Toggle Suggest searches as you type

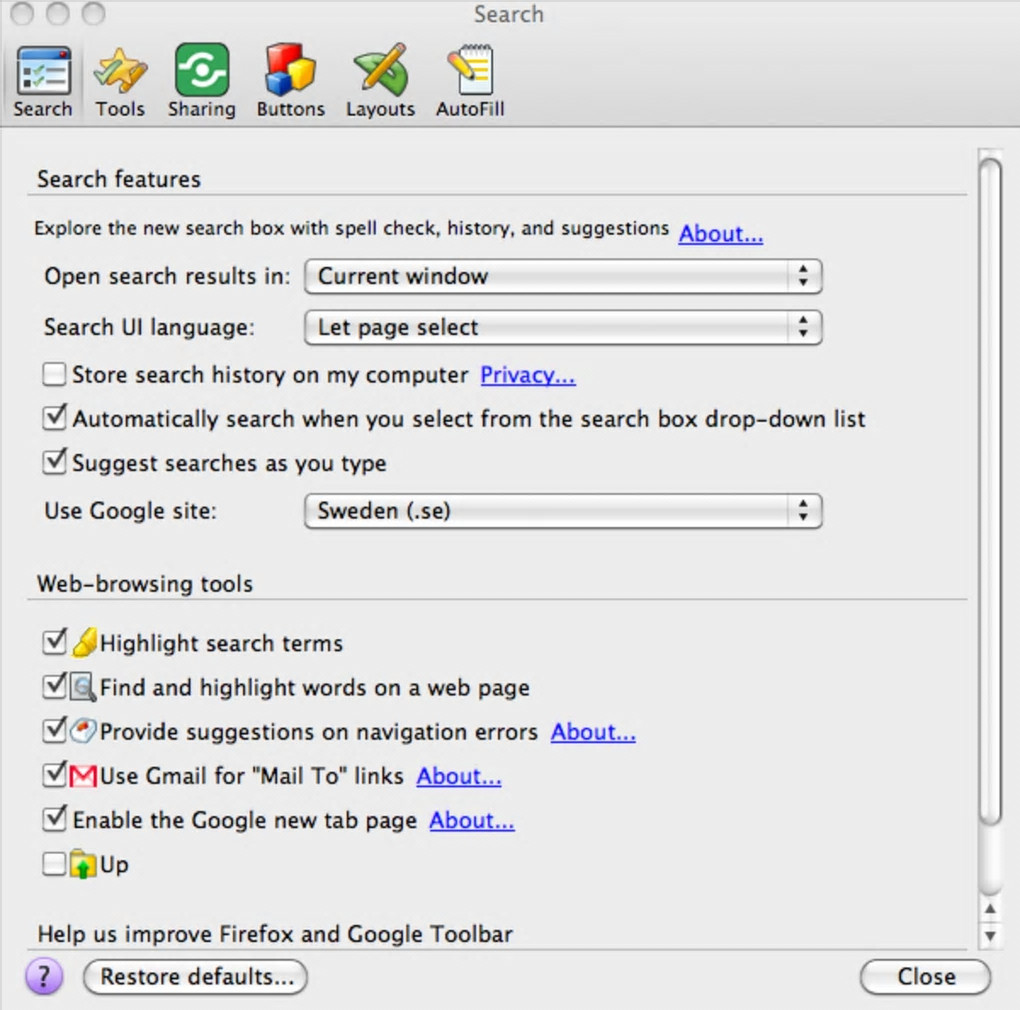(x=54, y=462)
